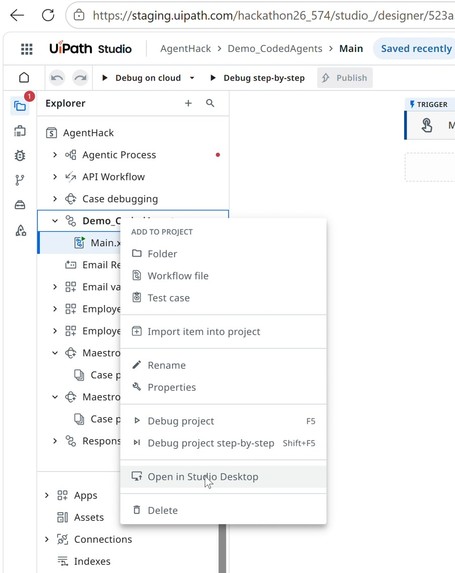Click the Saved recently status badge

tap(415, 49)
